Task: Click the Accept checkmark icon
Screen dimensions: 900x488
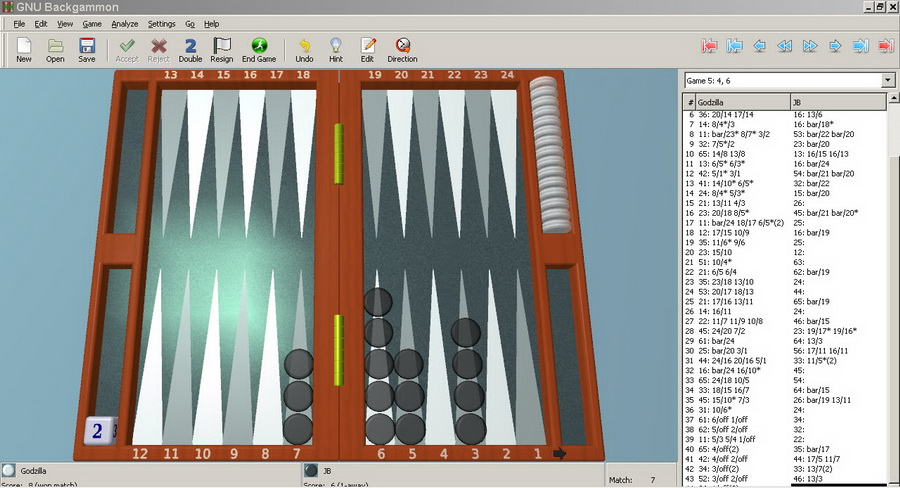Action: tap(127, 50)
